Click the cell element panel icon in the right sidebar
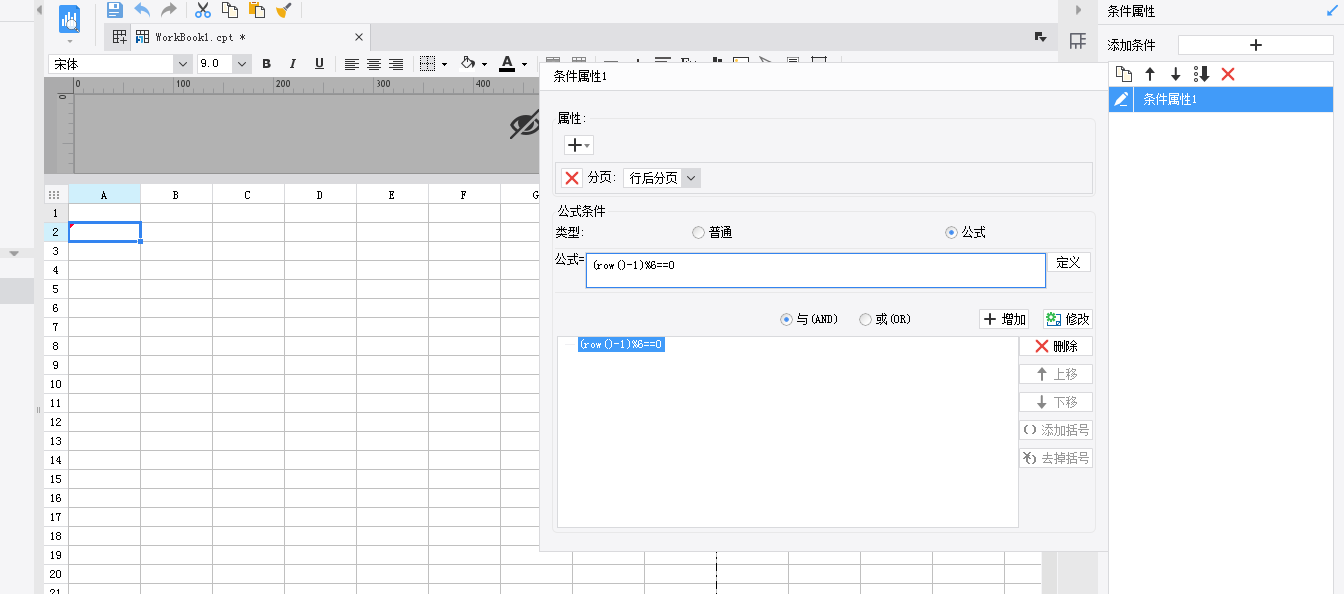Viewport: 1344px width, 594px height. click(1078, 41)
